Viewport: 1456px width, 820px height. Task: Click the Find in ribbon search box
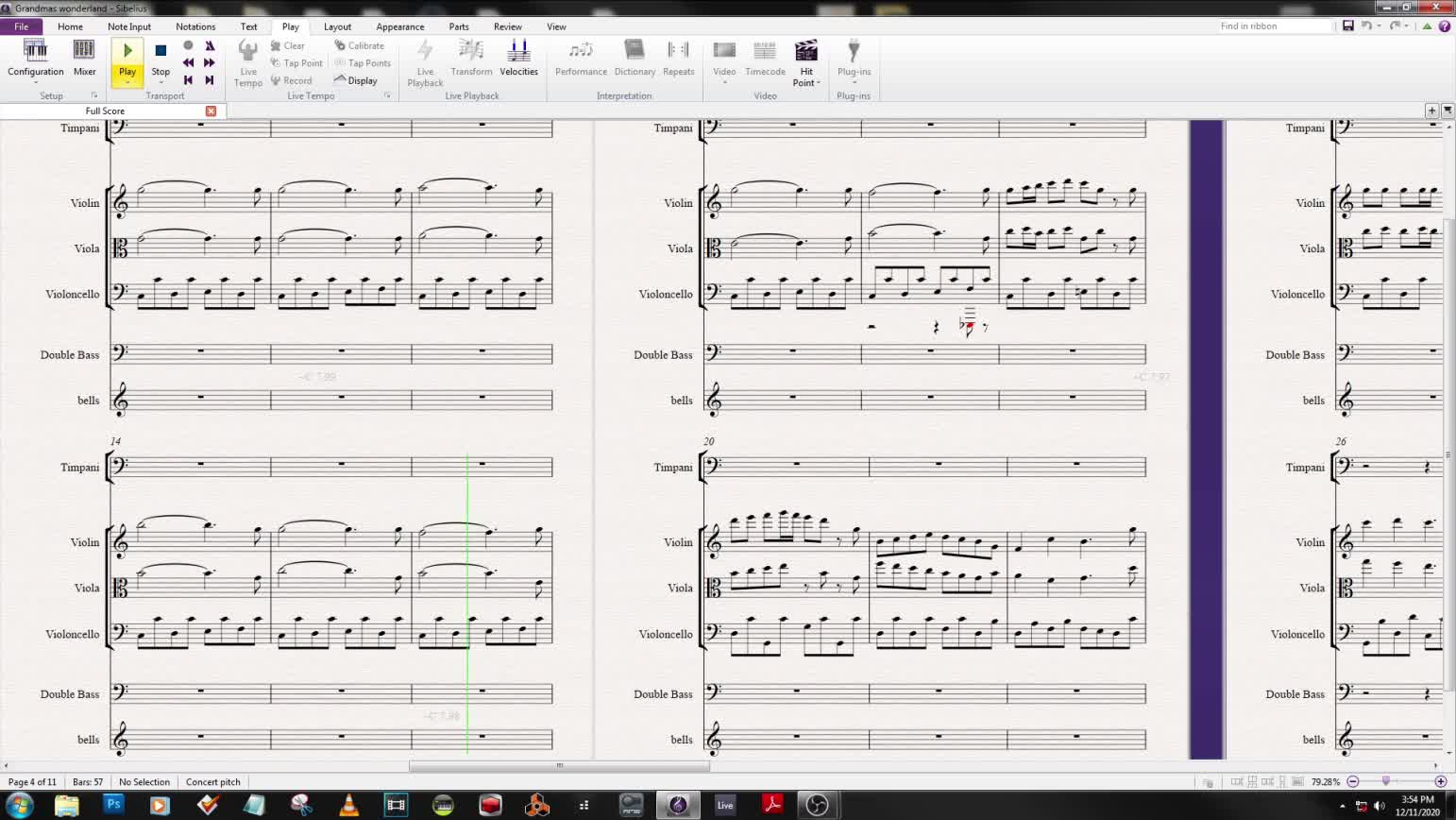click(1275, 26)
